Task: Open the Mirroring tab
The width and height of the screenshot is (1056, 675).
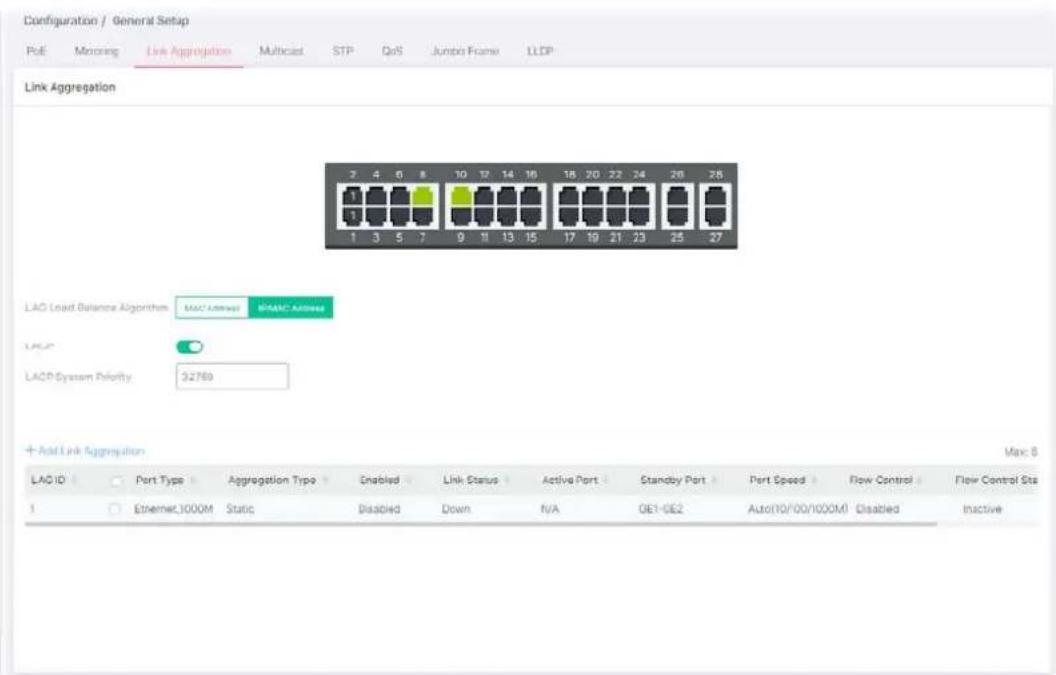Action: click(x=96, y=51)
